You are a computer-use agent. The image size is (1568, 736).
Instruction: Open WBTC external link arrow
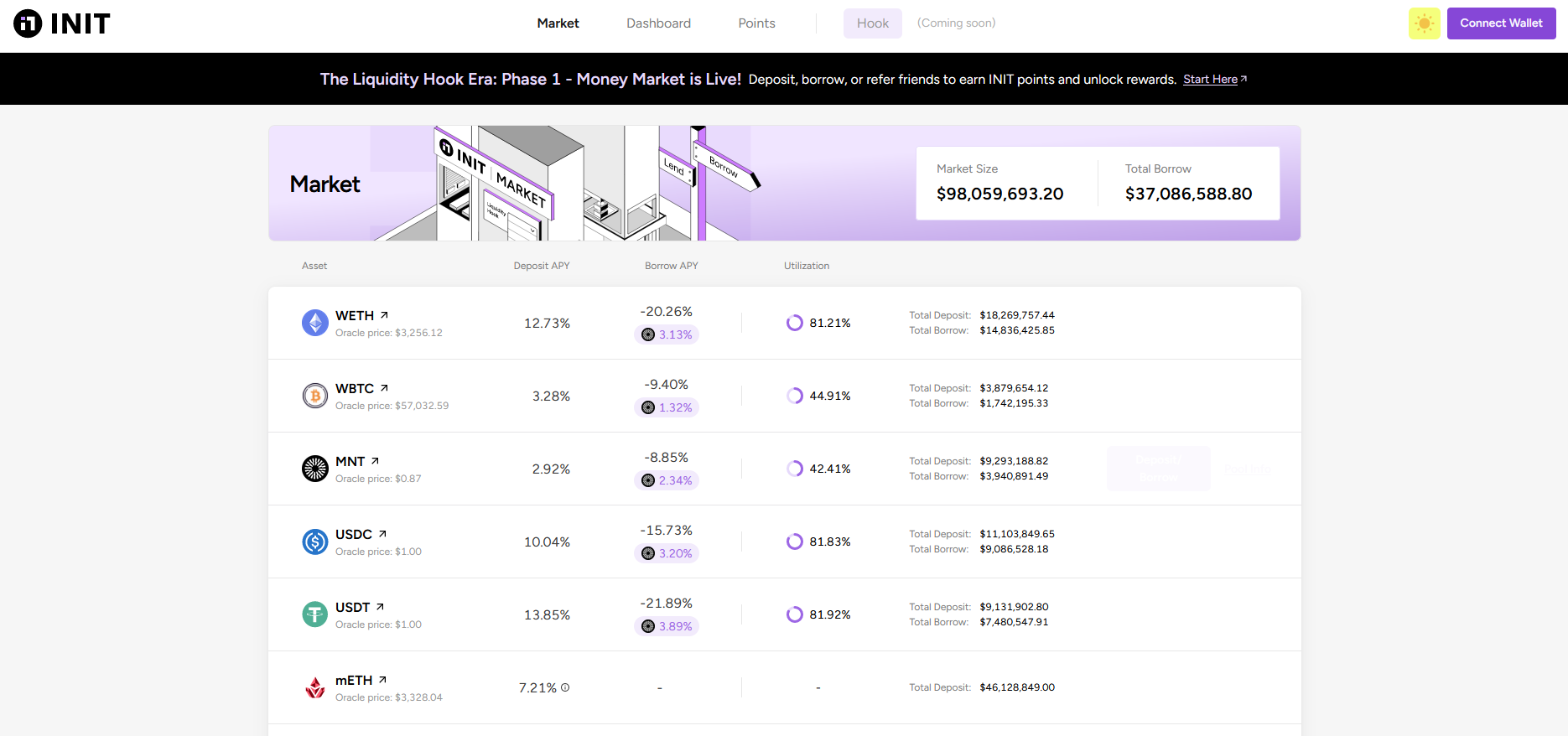click(384, 388)
